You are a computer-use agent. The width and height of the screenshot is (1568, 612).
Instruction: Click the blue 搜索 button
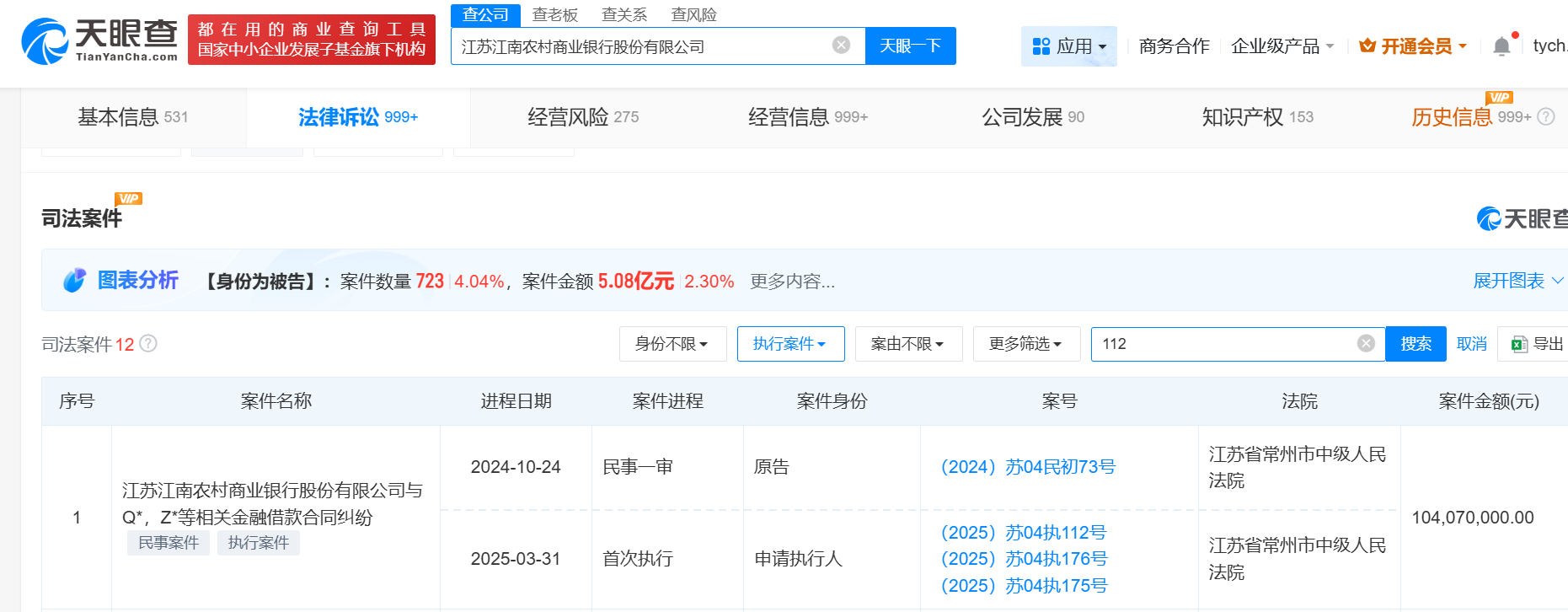[1415, 344]
